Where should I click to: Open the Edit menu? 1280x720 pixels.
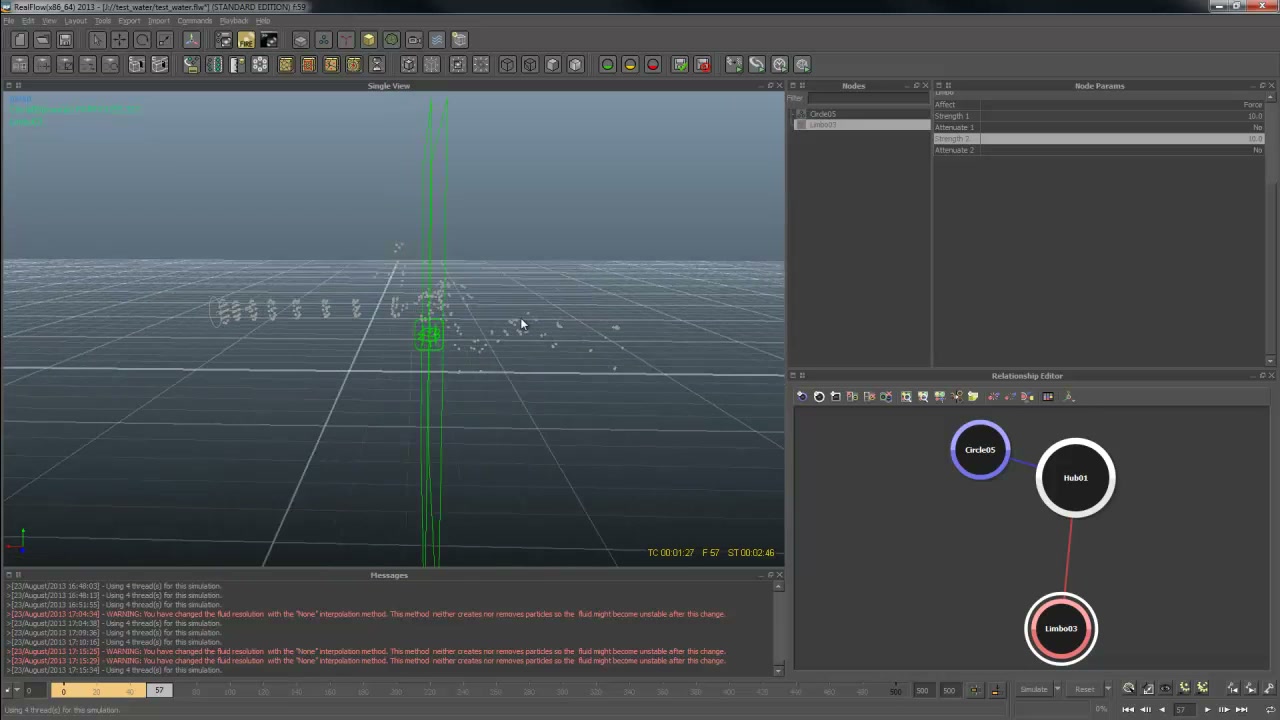tap(28, 21)
